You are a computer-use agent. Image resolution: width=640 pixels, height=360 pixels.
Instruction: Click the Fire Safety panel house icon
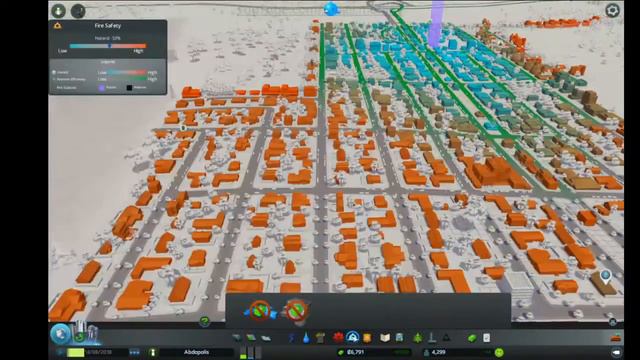click(x=58, y=26)
